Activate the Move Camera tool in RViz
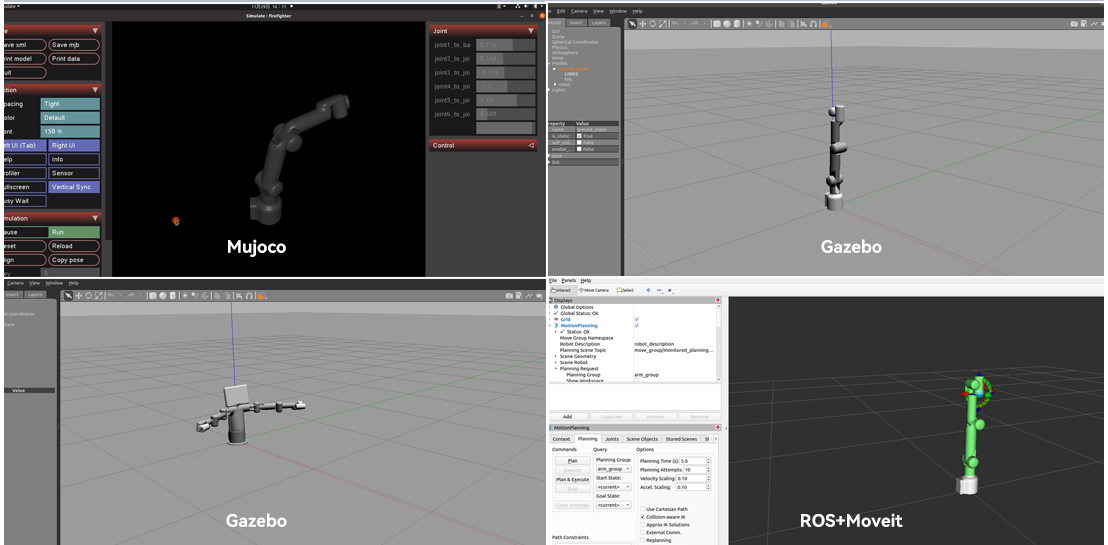Screen dimensions: 1108x545 pyautogui.click(x=595, y=290)
